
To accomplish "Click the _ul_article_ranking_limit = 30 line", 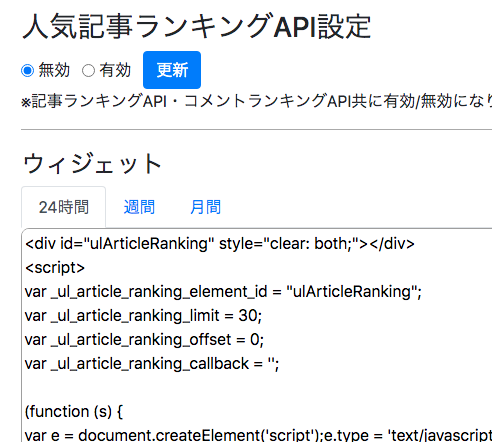I will 144,316.
